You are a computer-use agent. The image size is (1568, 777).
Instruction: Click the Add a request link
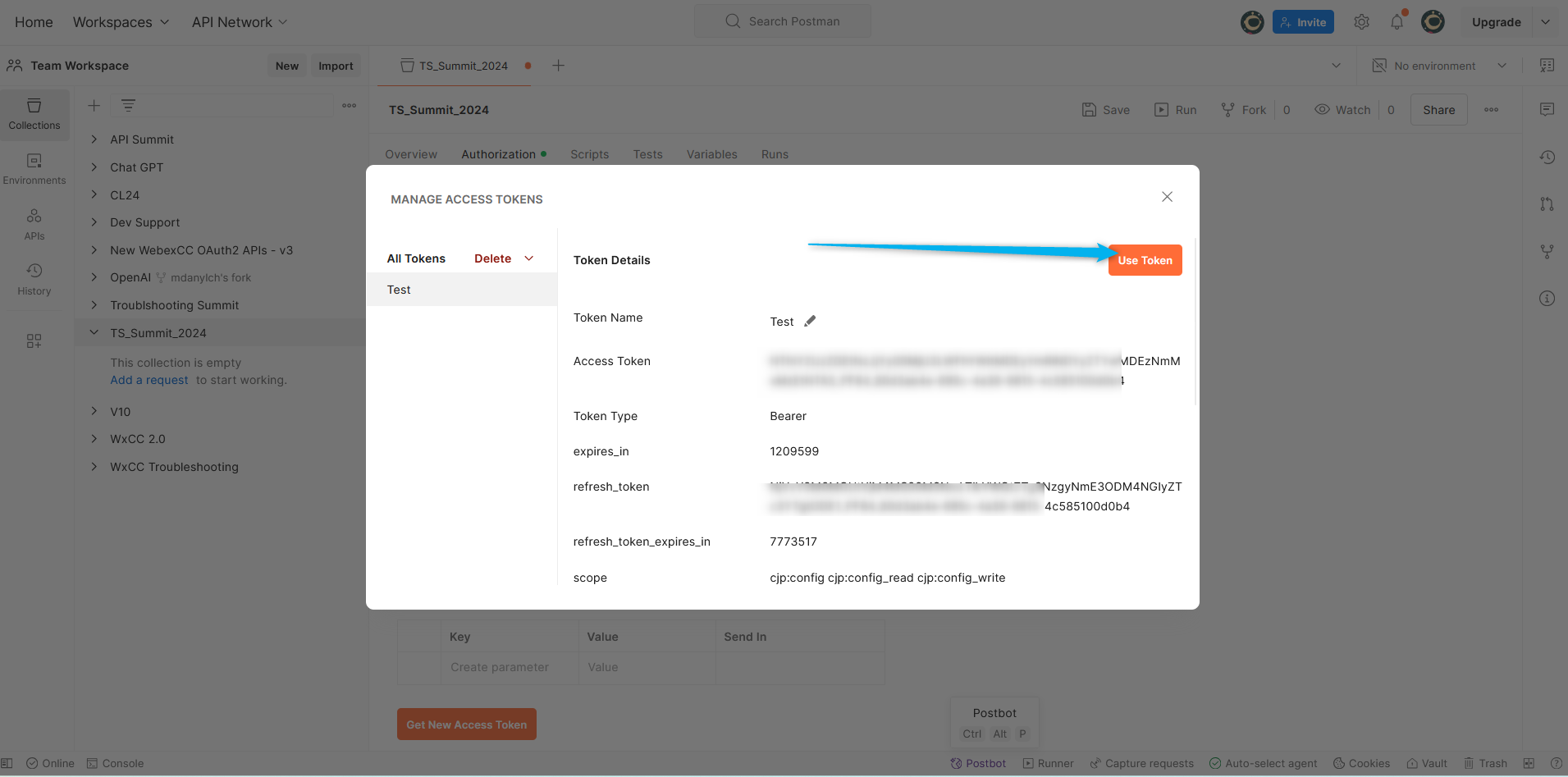click(x=149, y=380)
